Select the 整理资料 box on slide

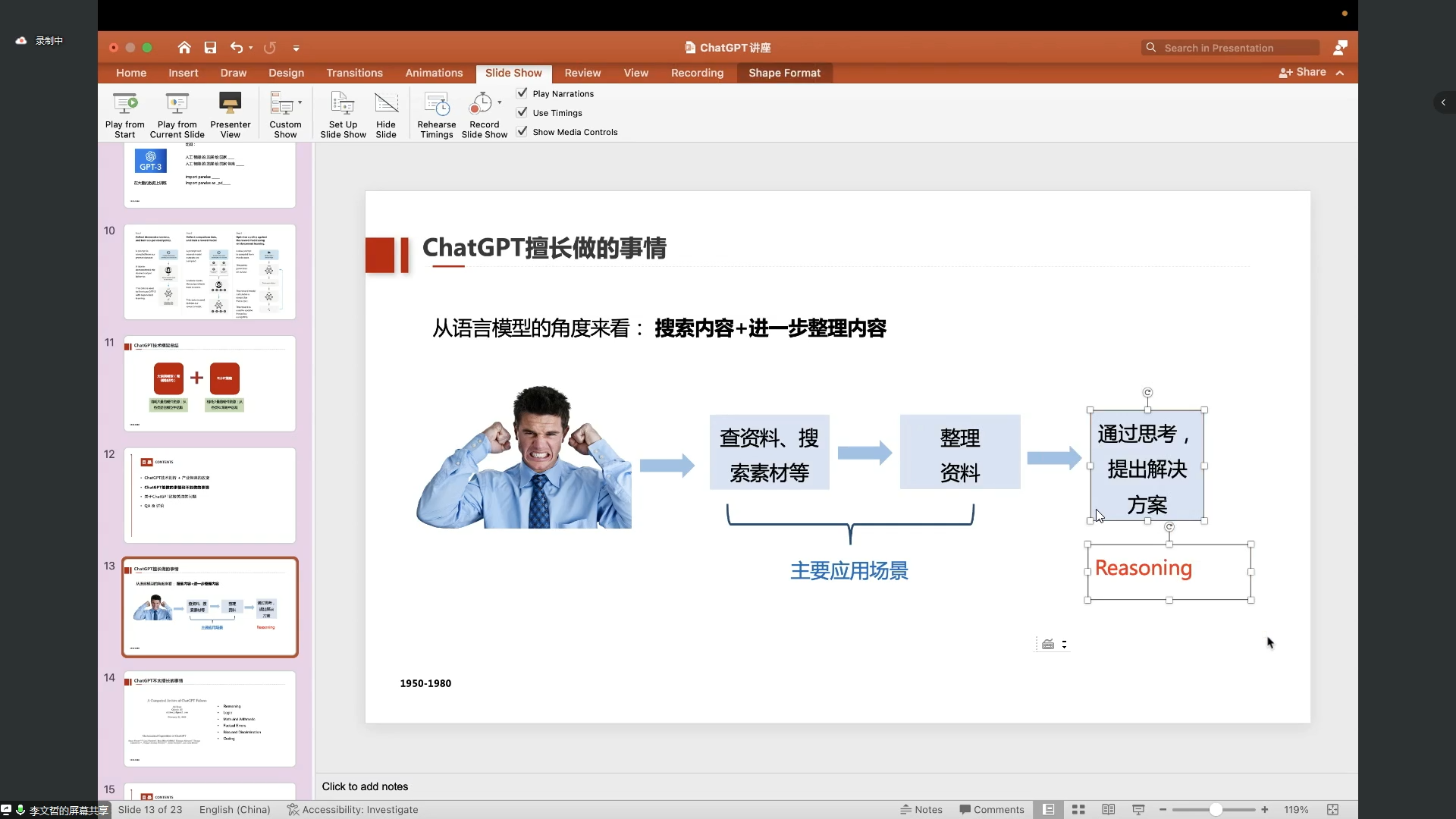[960, 452]
